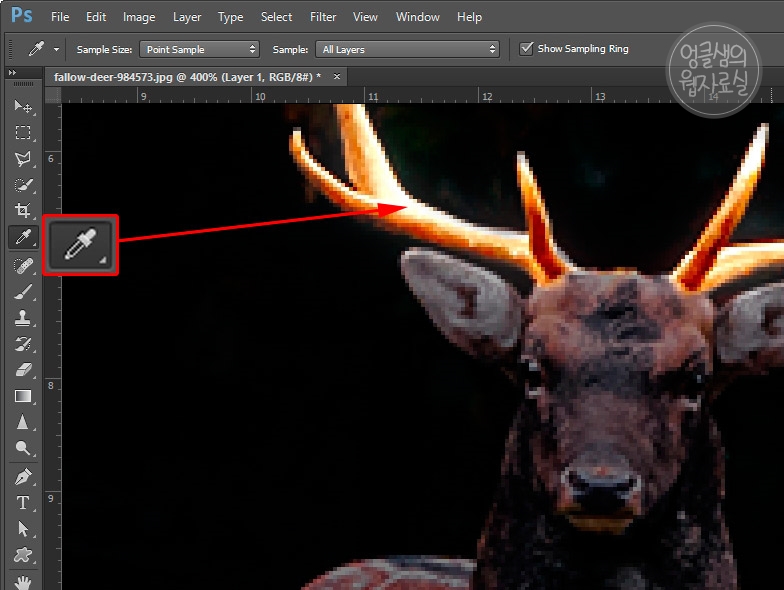
Task: Click the horizontal ruler at mark 11
Action: click(x=373, y=96)
